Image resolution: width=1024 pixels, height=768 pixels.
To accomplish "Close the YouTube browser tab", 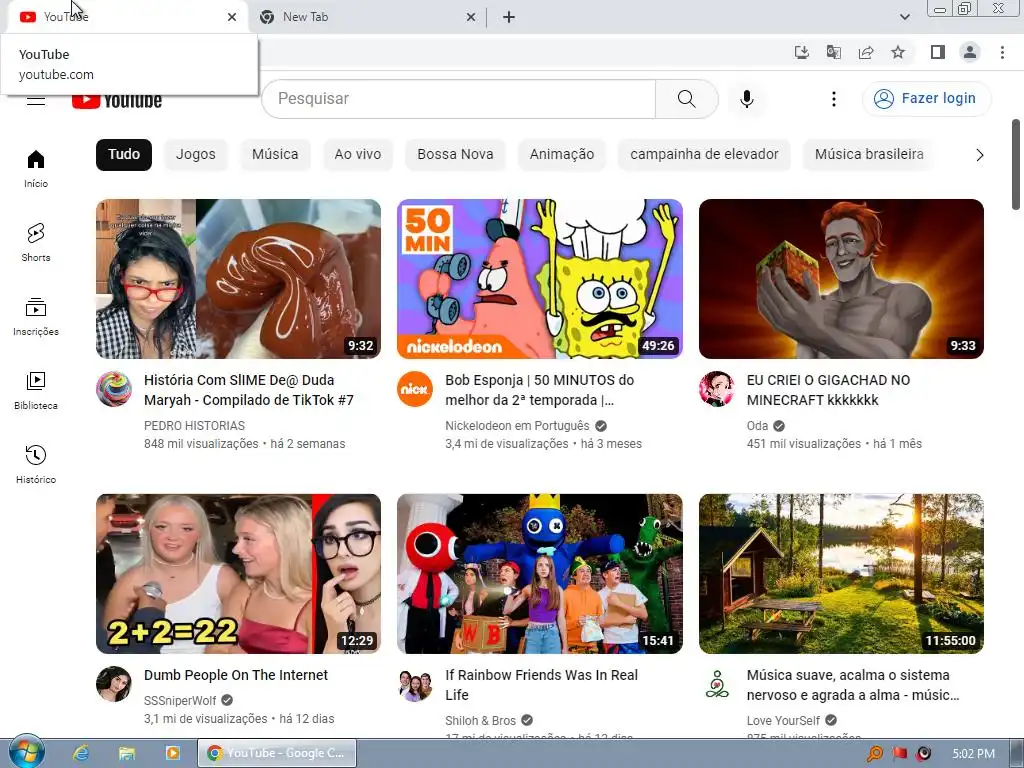I will pyautogui.click(x=232, y=17).
